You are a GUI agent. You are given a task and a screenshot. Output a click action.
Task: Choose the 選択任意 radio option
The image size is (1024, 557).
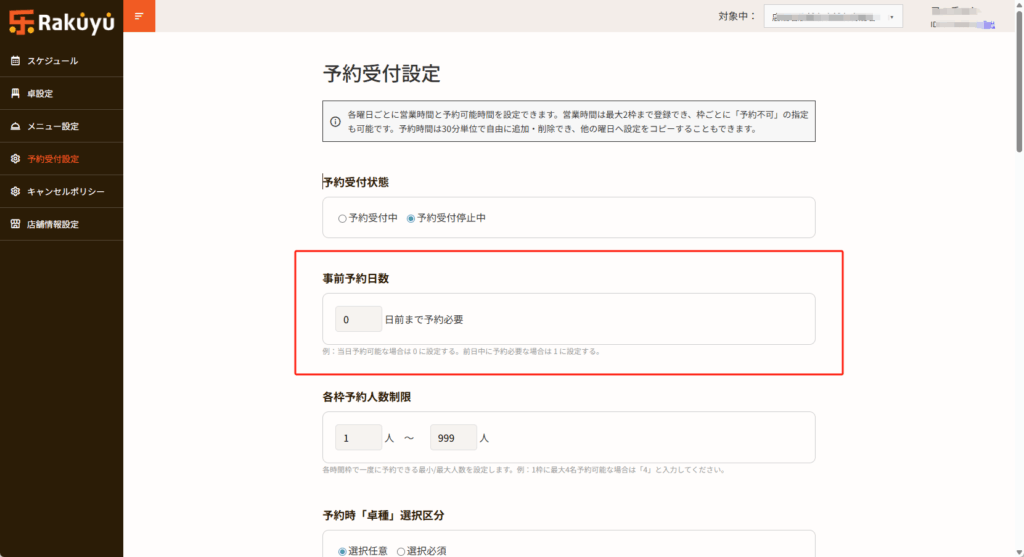click(342, 551)
